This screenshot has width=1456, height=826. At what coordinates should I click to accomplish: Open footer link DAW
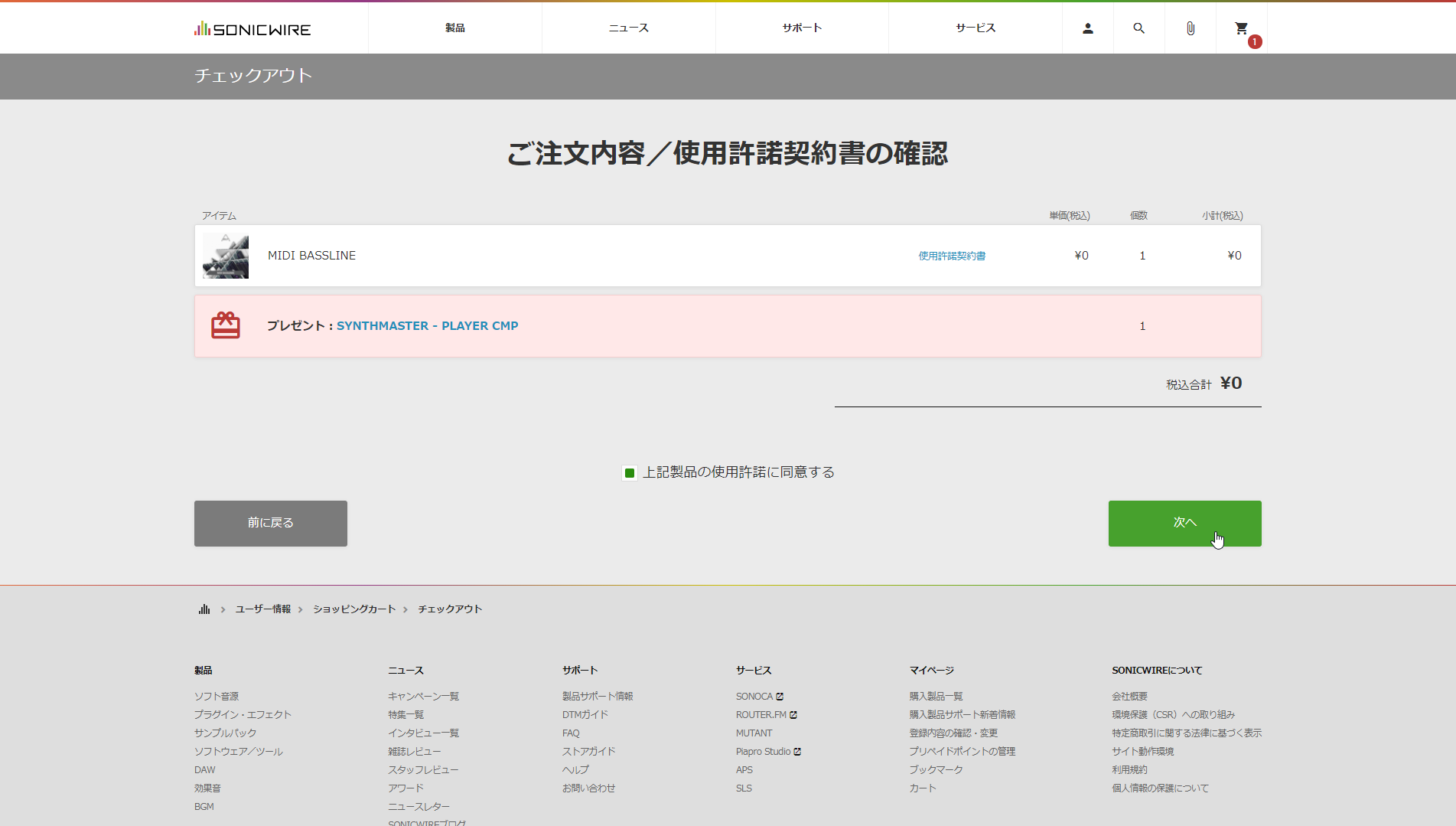(205, 770)
